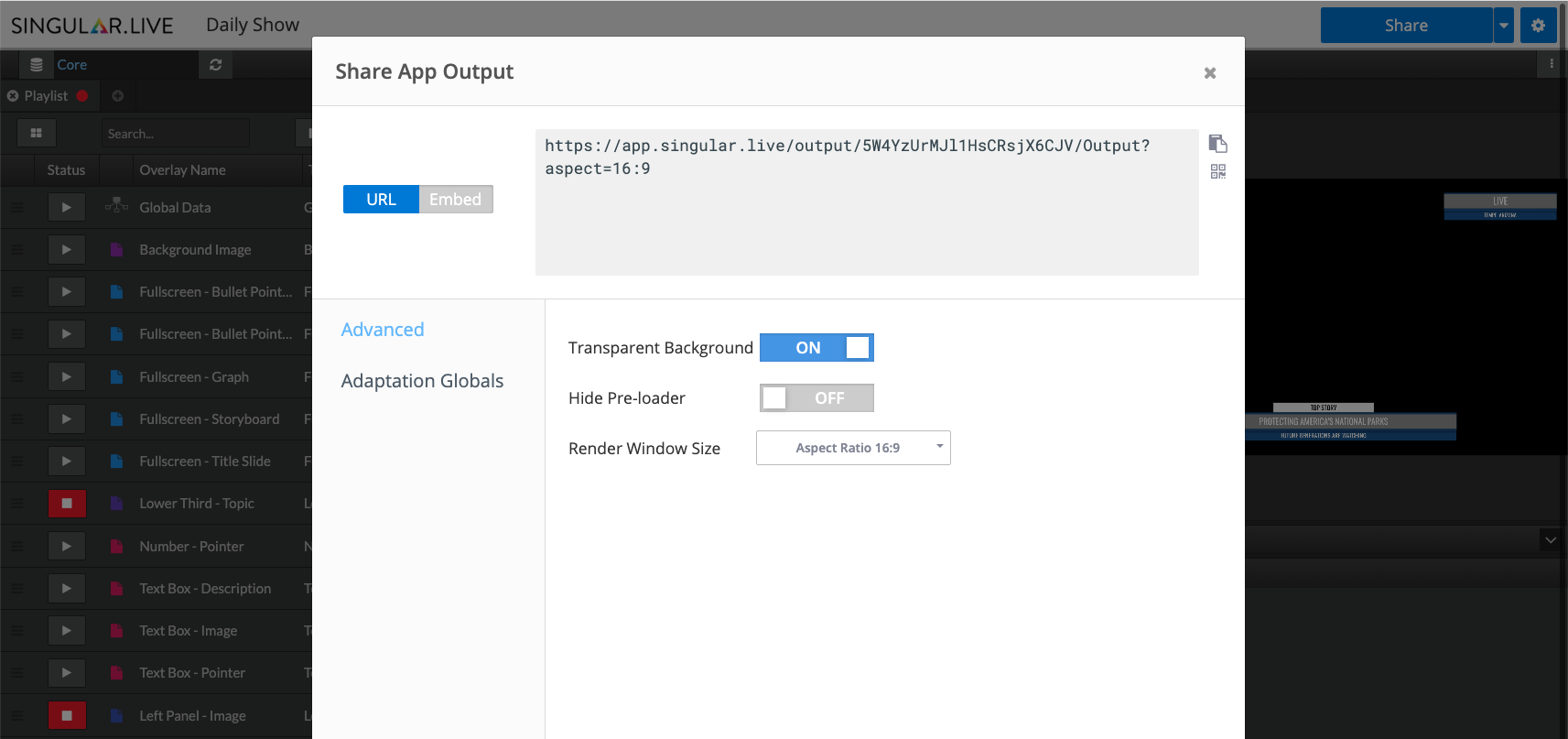
Task: Play the first Fullscreen - Bullet Point overlay
Action: tap(67, 292)
